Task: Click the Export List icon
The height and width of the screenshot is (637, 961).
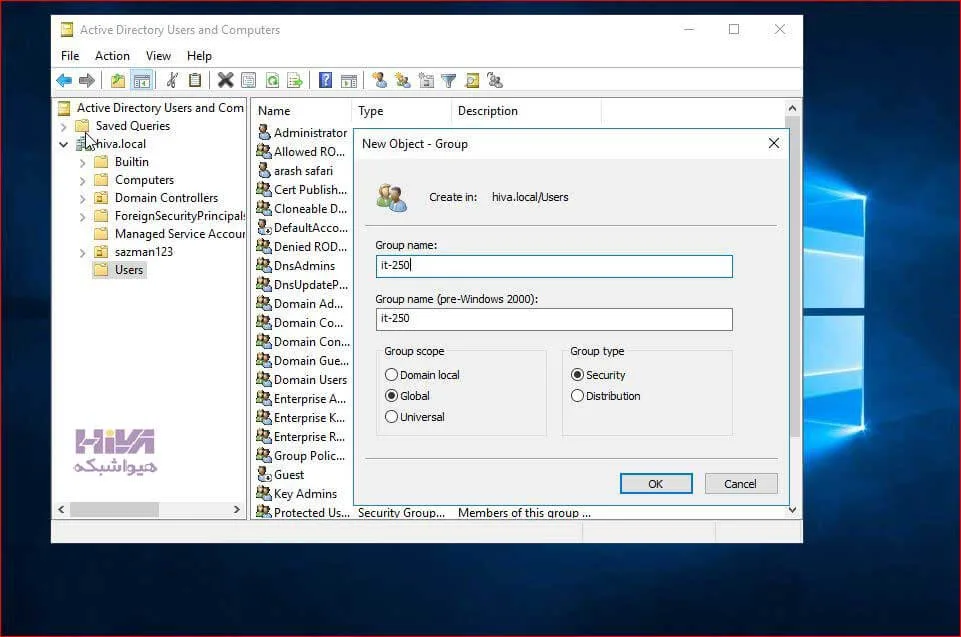Action: tap(295, 80)
